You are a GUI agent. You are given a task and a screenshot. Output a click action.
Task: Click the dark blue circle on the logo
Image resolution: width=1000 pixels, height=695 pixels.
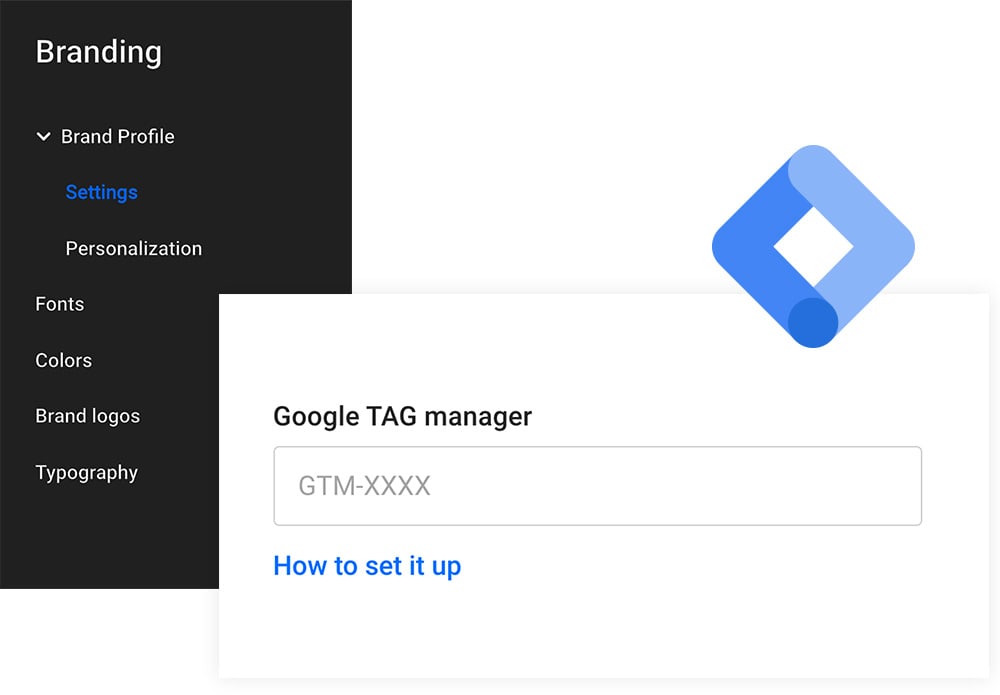click(813, 322)
